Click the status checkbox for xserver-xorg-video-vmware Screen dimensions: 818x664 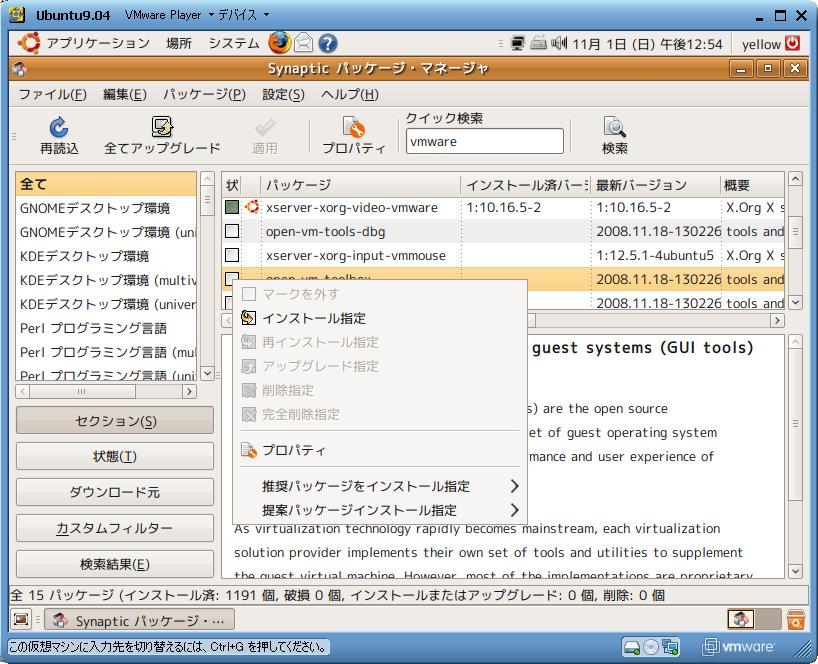pyautogui.click(x=232, y=207)
